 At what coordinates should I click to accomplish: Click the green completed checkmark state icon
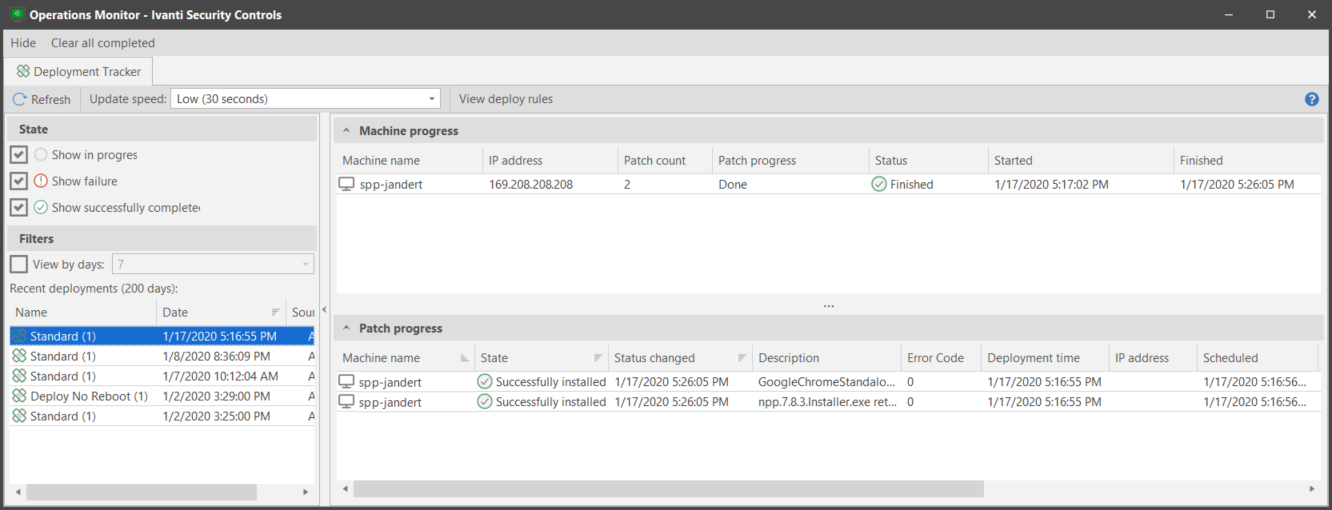(41, 207)
